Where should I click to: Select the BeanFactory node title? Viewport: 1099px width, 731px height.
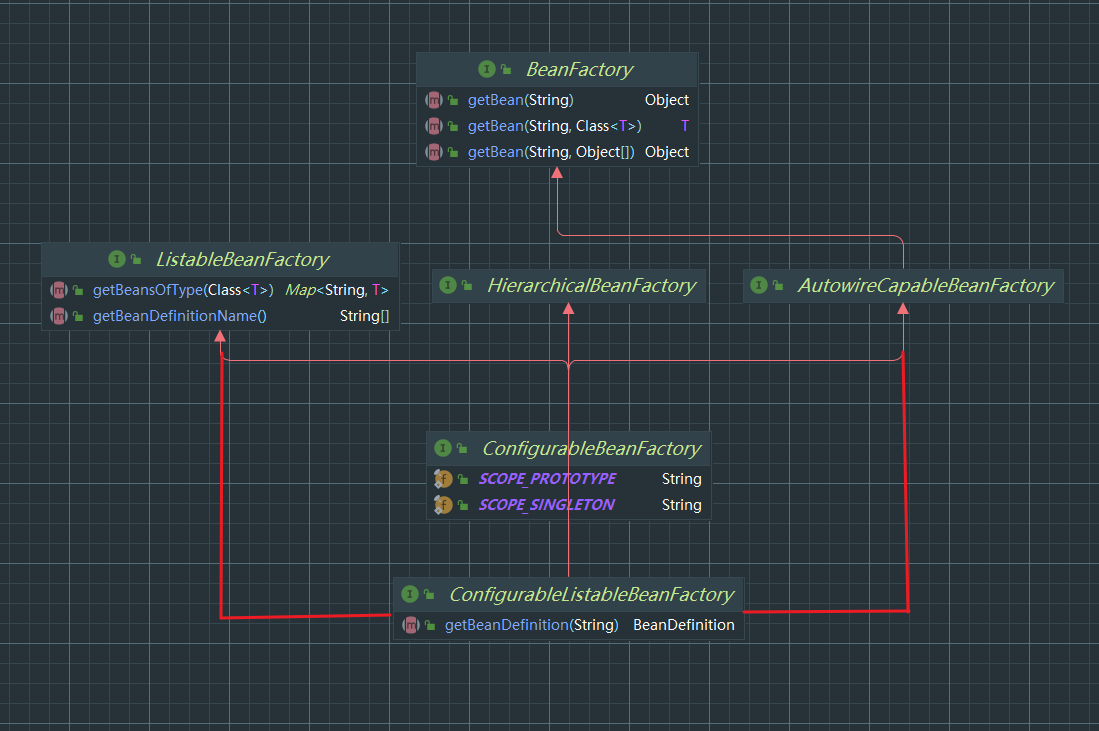(x=579, y=70)
